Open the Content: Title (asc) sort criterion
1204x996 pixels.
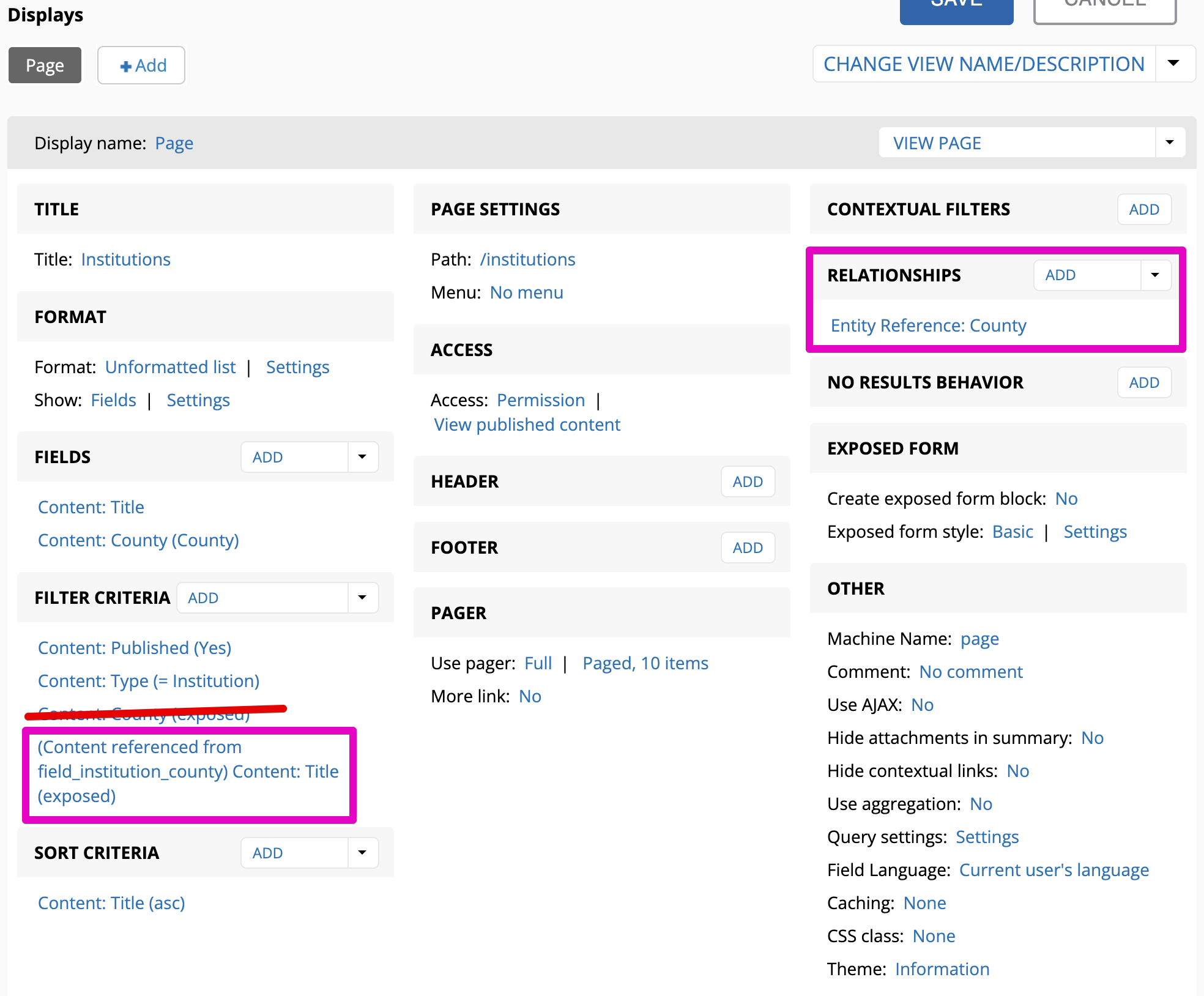(x=111, y=903)
